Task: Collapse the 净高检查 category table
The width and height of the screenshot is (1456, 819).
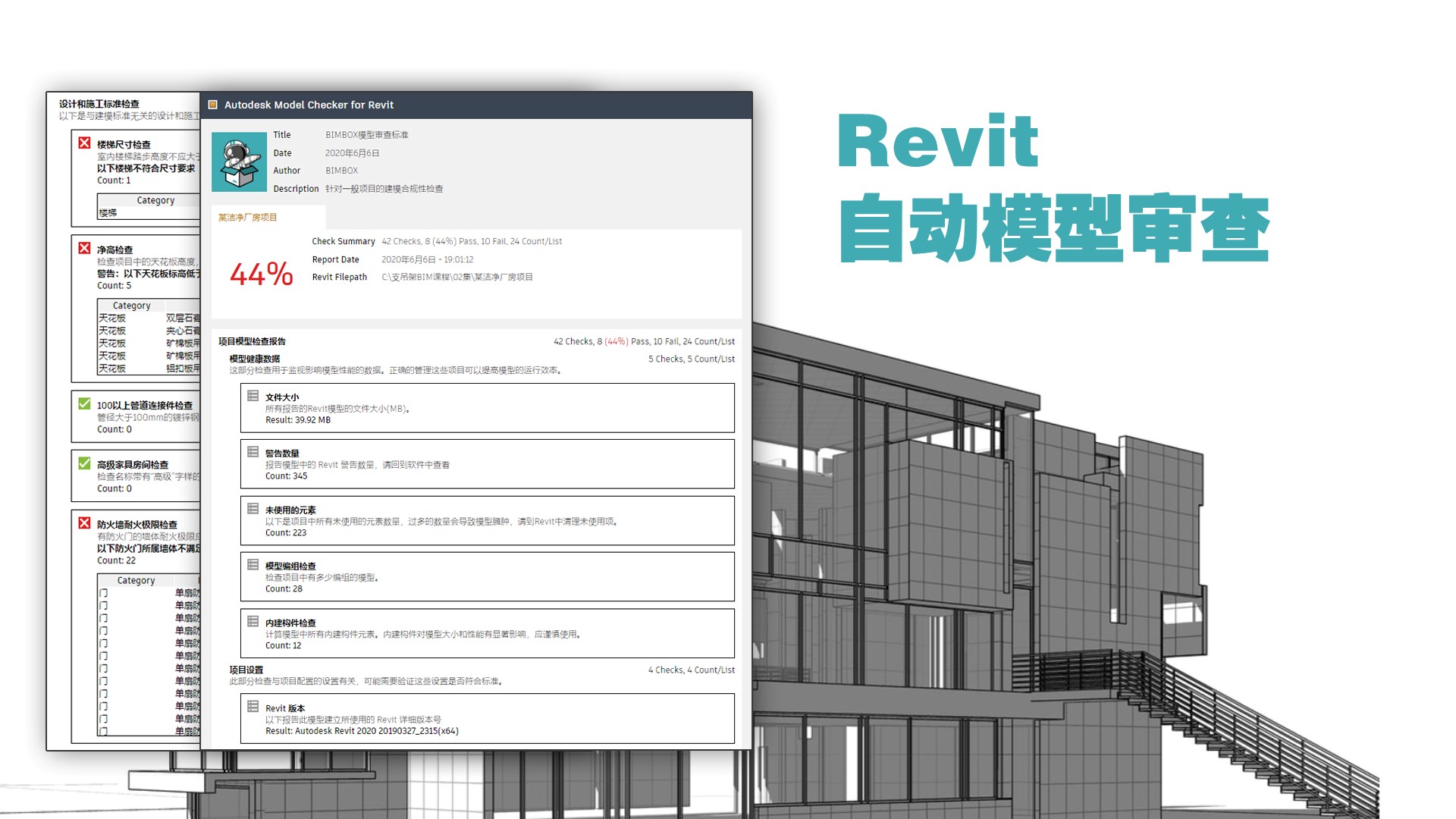Action: click(131, 305)
